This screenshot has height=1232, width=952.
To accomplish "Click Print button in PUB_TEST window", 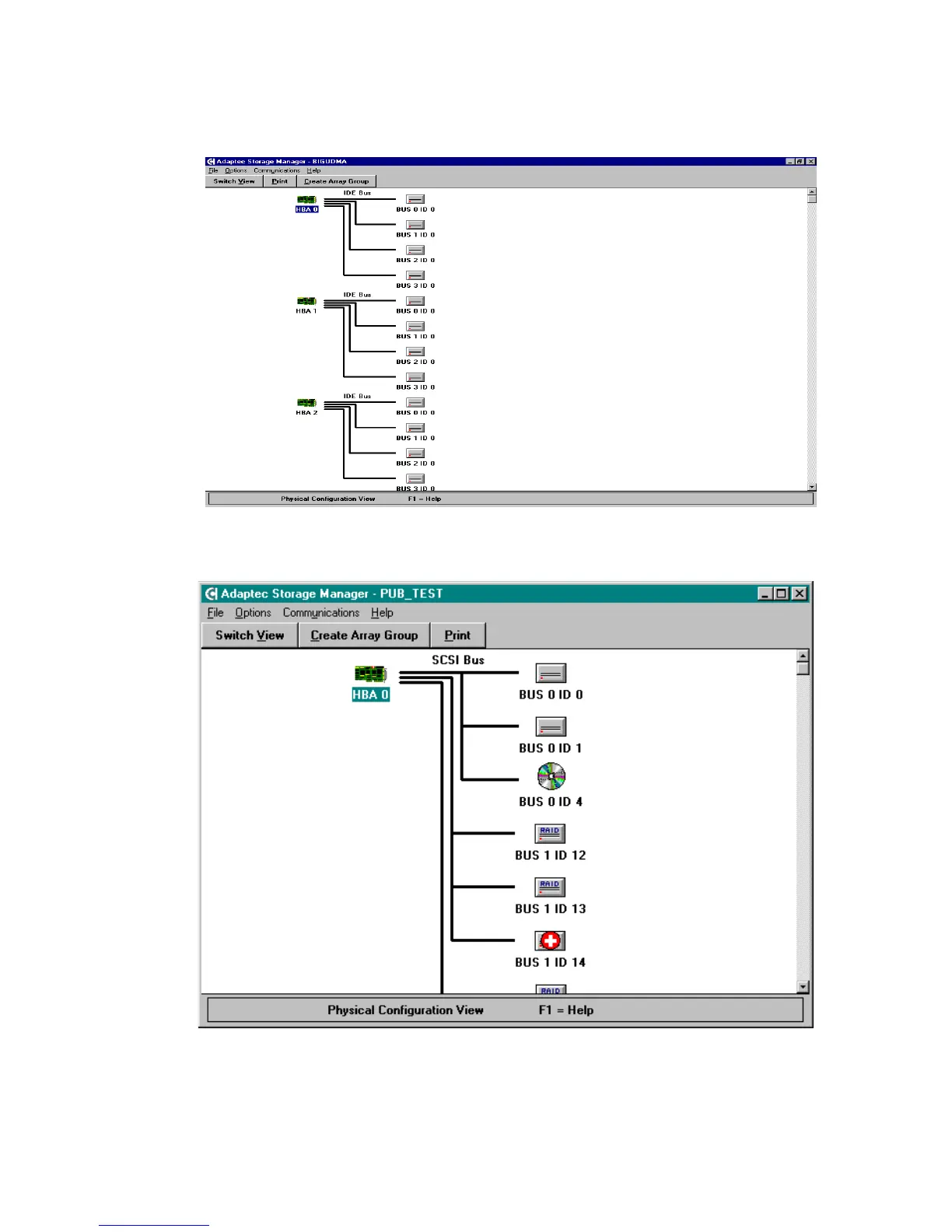I will tap(457, 635).
